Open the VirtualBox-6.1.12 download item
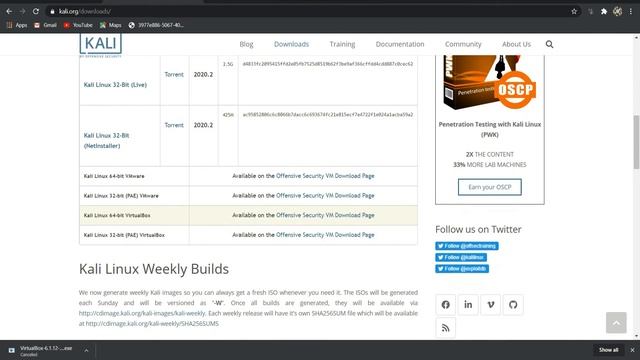Image resolution: width=640 pixels, height=360 pixels. 46,350
